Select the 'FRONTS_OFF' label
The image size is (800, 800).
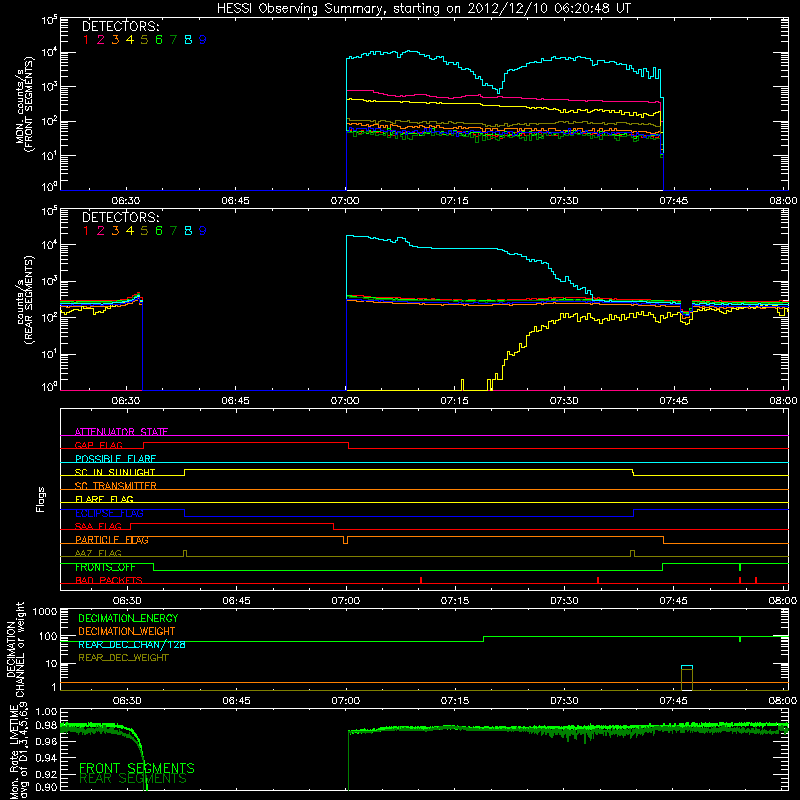point(105,567)
